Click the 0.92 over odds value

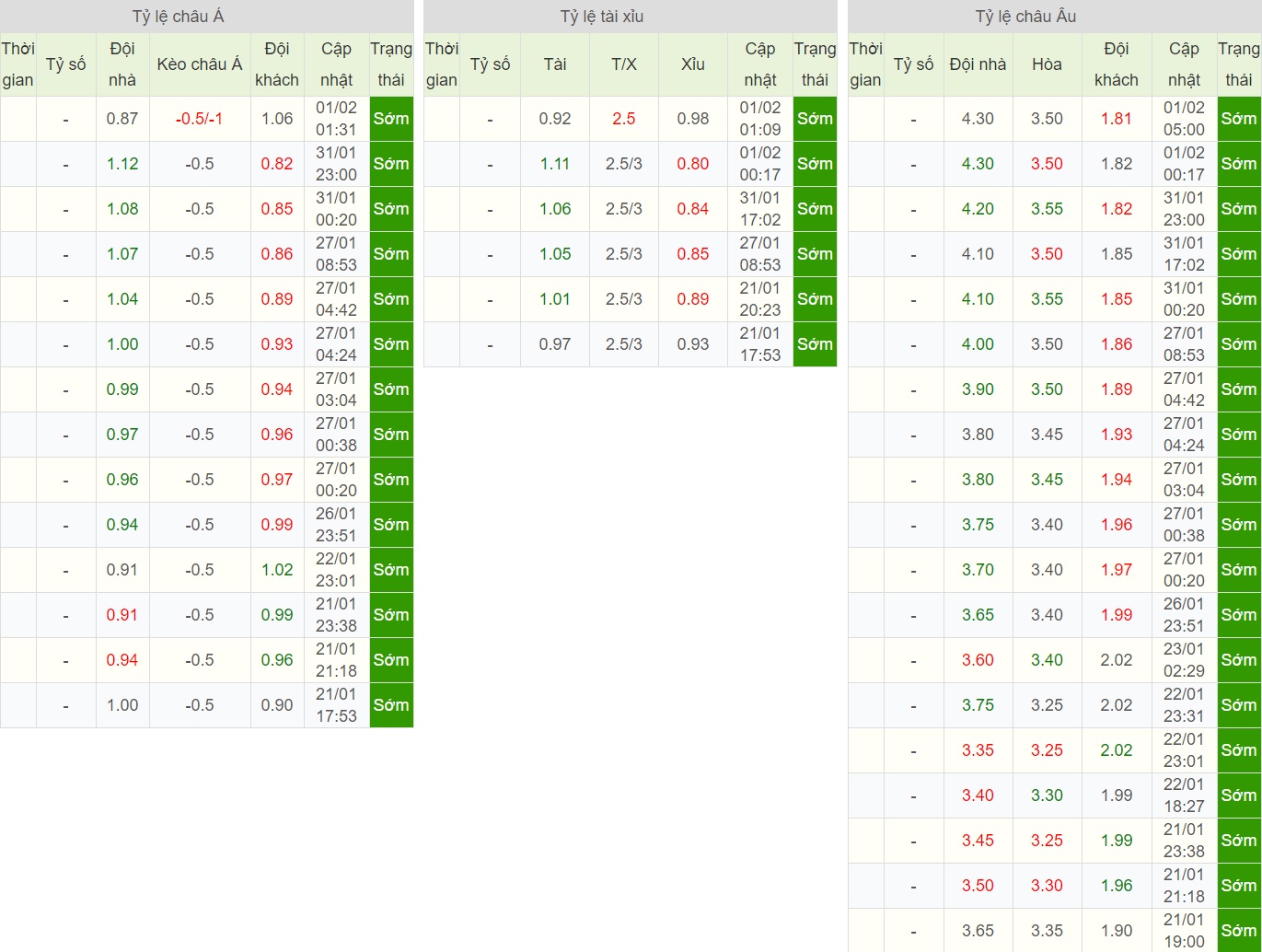[x=555, y=119]
